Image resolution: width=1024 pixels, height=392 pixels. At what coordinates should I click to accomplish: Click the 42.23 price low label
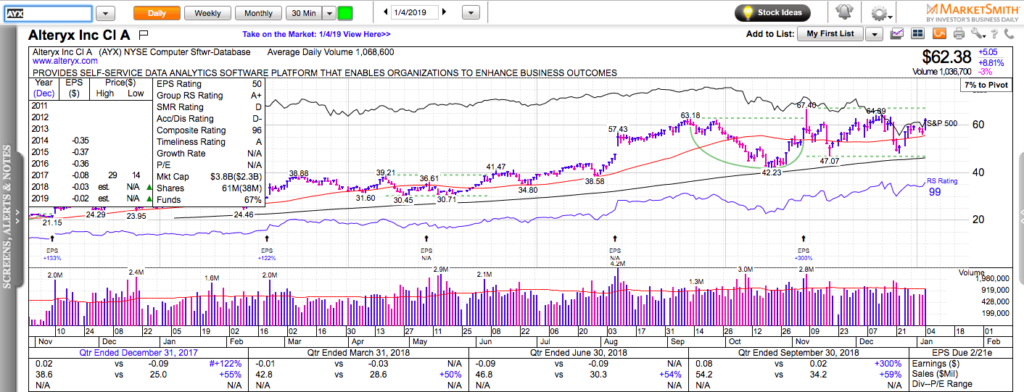[771, 173]
